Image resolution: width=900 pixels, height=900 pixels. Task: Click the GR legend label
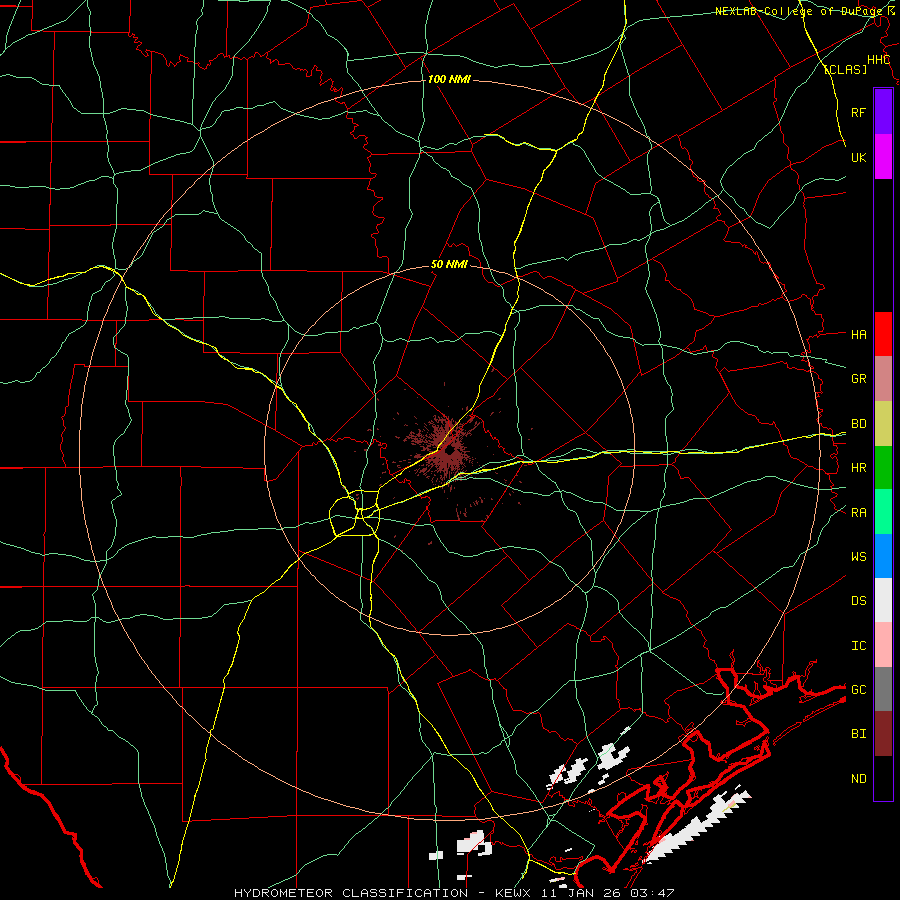tap(858, 378)
